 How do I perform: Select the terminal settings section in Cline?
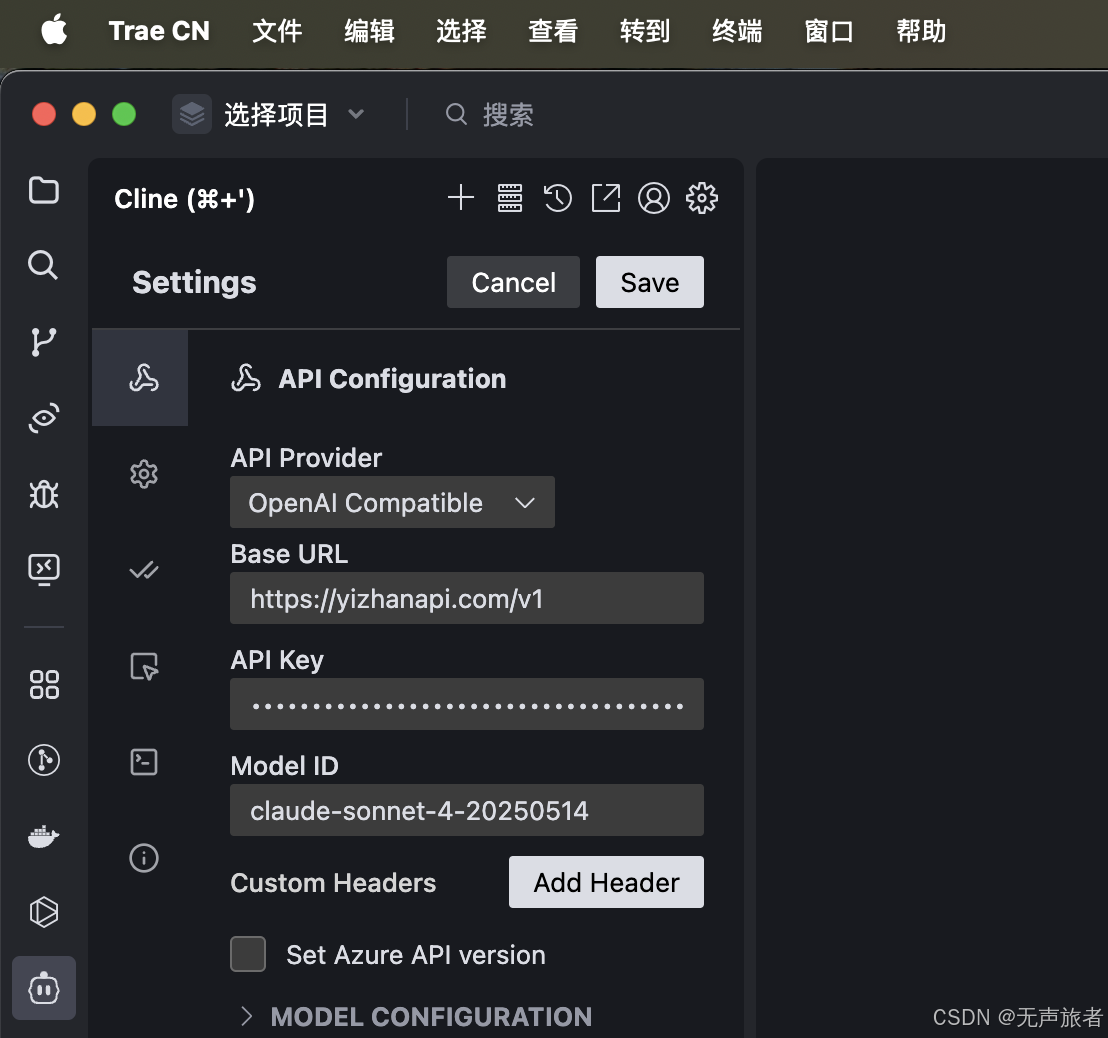[x=143, y=761]
